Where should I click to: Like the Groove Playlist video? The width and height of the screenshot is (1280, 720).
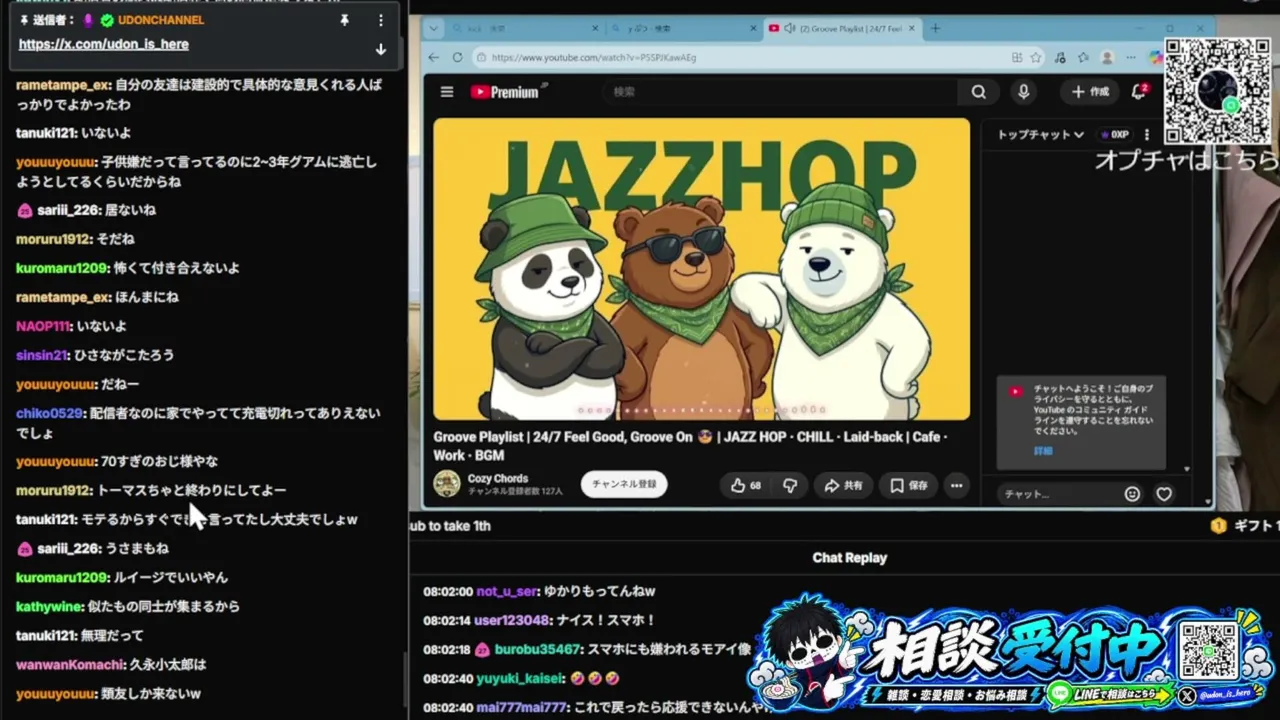coord(745,485)
